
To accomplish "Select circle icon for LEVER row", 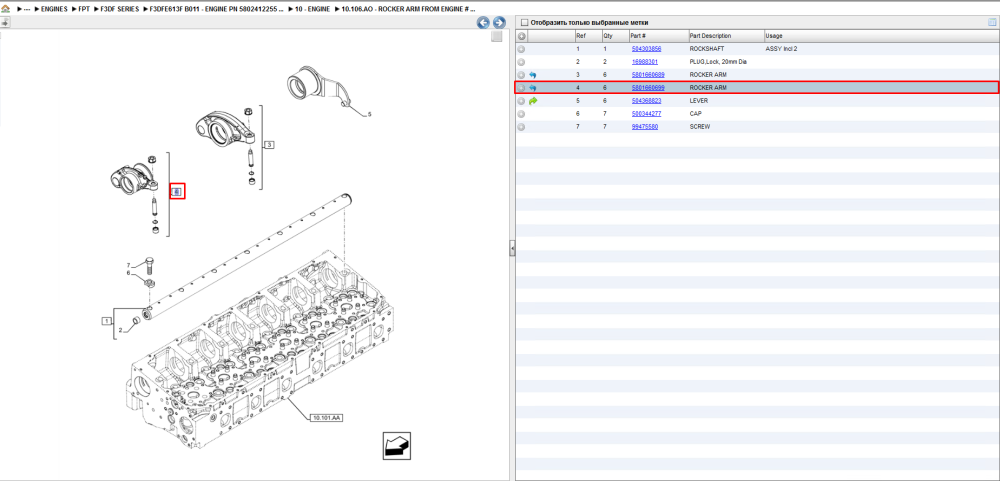I will coord(521,101).
